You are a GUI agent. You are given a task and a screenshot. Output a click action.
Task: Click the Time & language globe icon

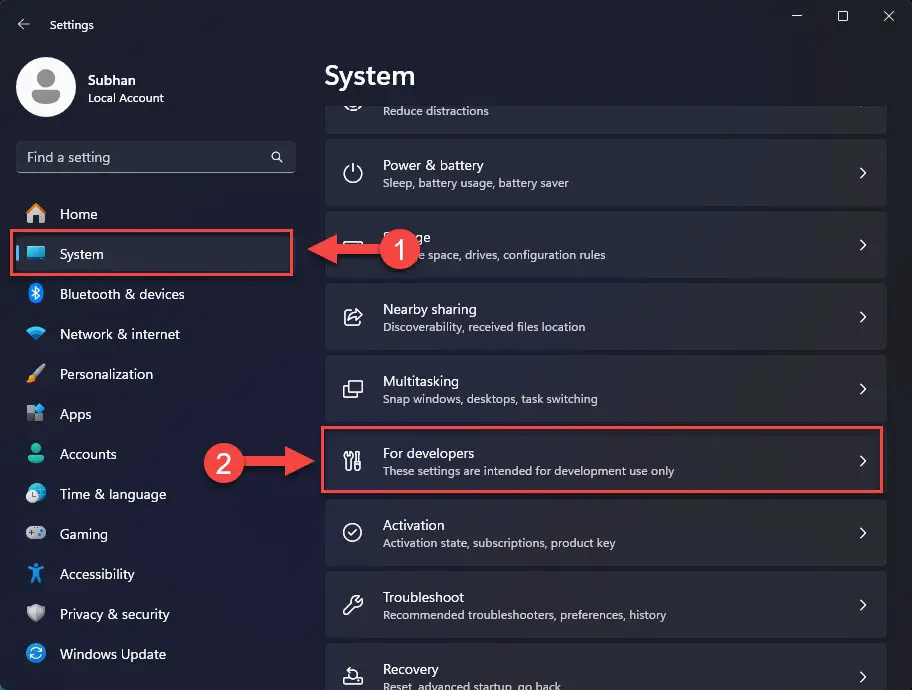[36, 493]
